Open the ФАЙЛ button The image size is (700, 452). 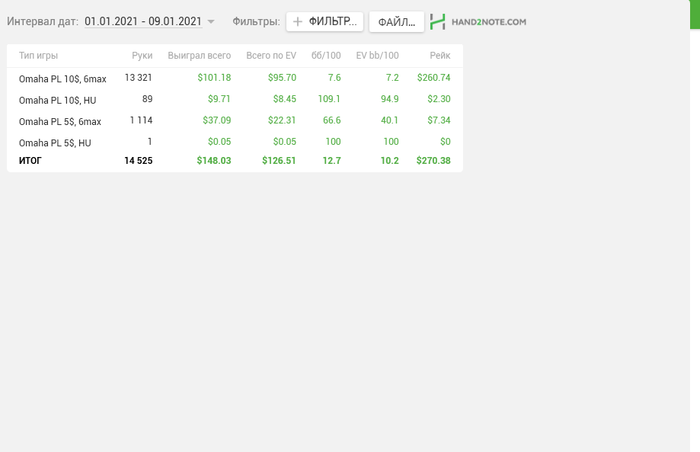[x=396, y=21]
